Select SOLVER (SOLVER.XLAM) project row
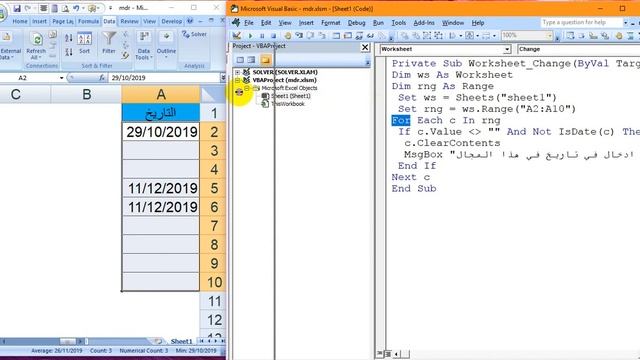 point(285,72)
